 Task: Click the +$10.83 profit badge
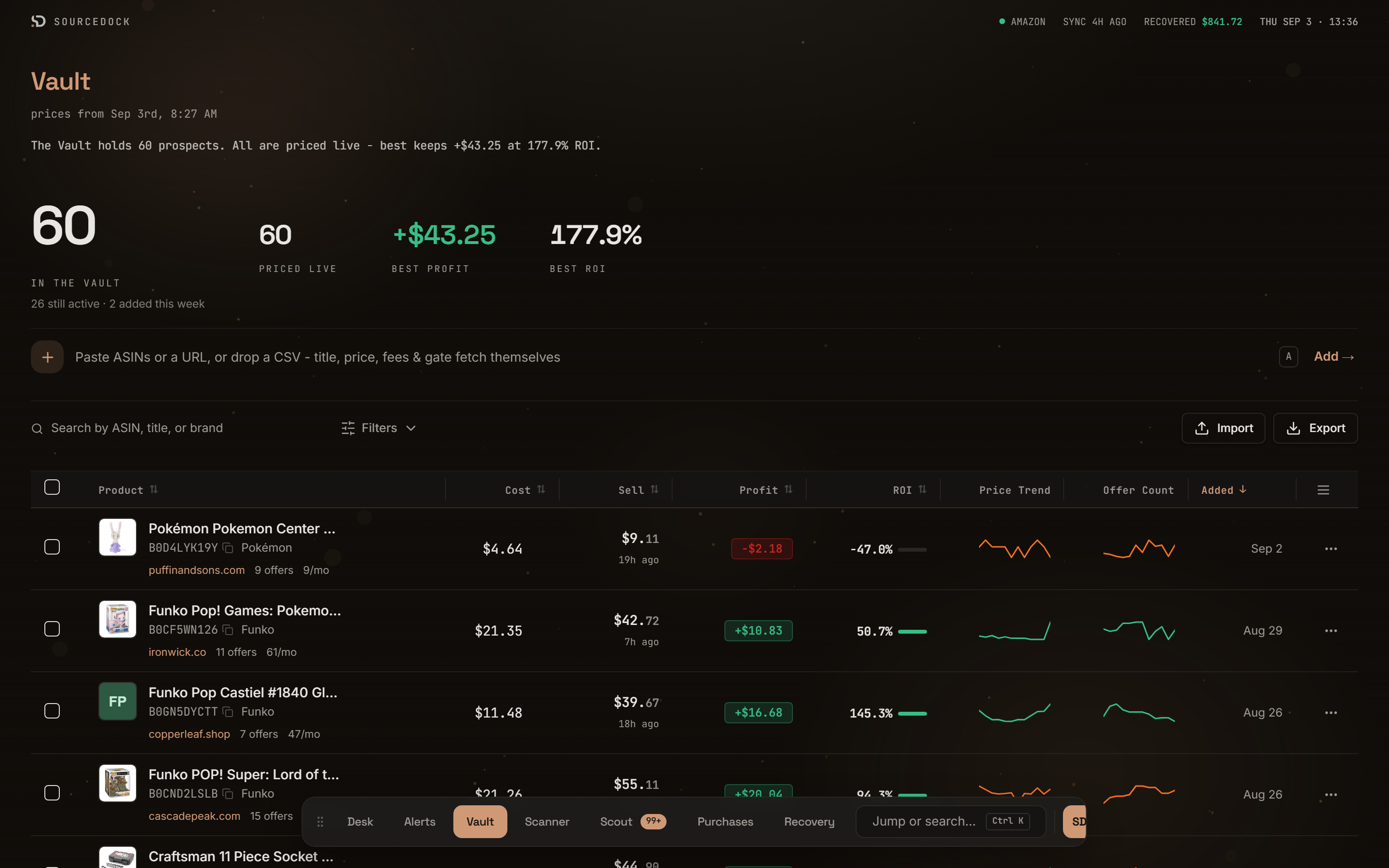758,631
